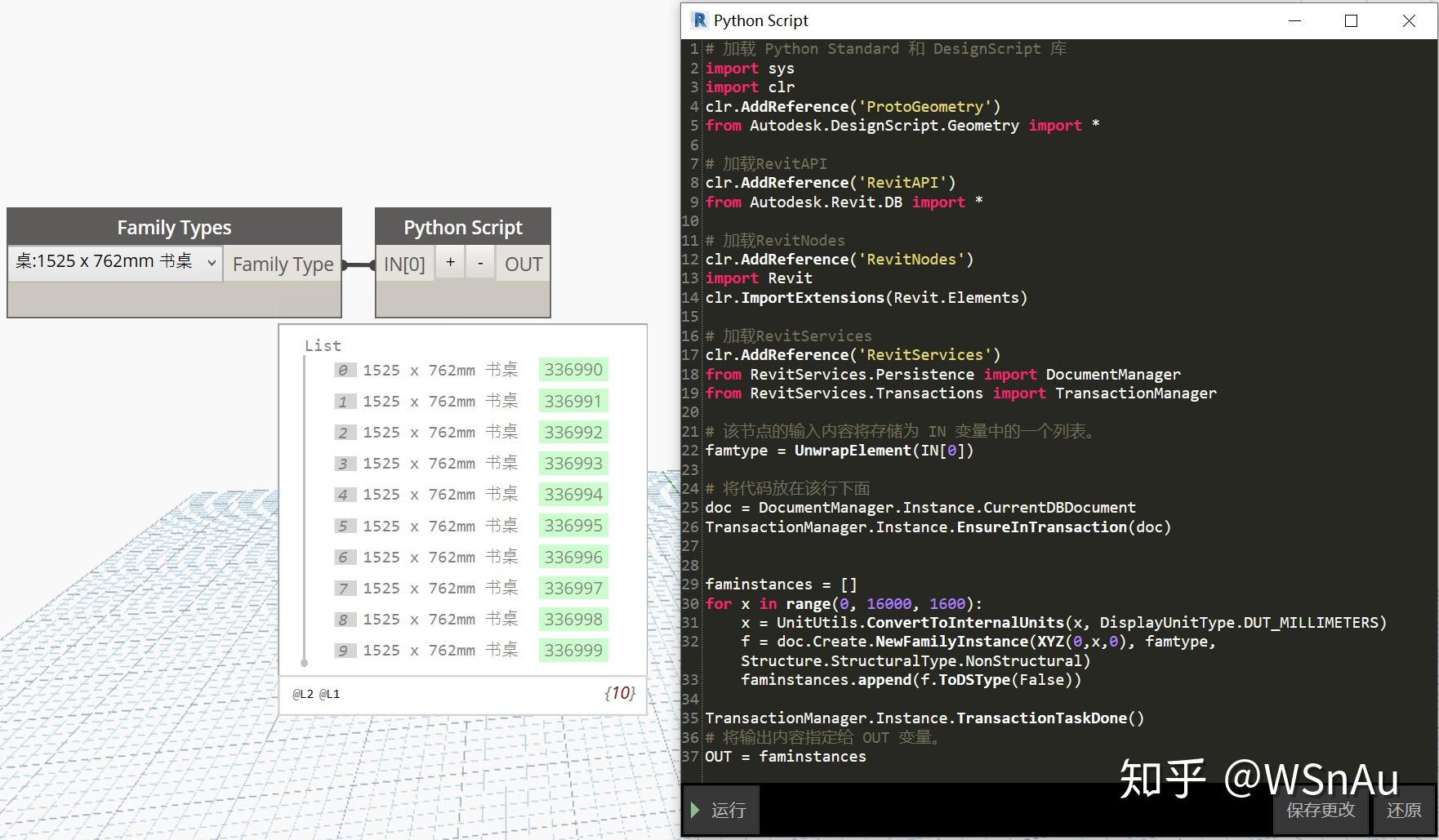Click the 保存更改 save changes button
1439x840 pixels.
click(x=1320, y=811)
